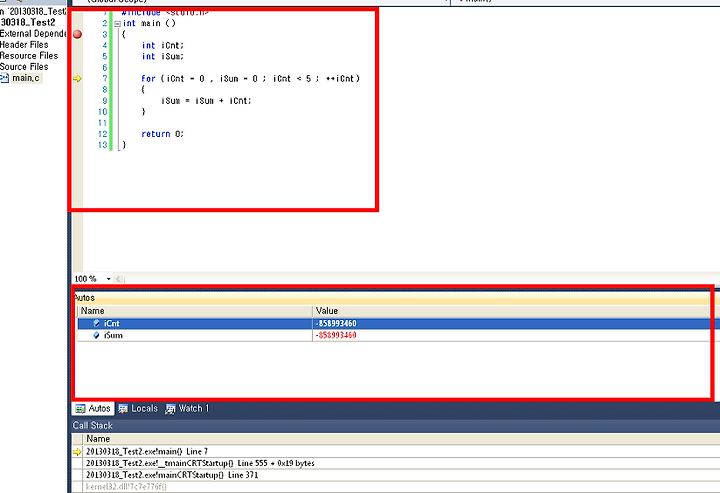
Task: Click the yellow current-statement arrow on line 7
Action: [78, 78]
